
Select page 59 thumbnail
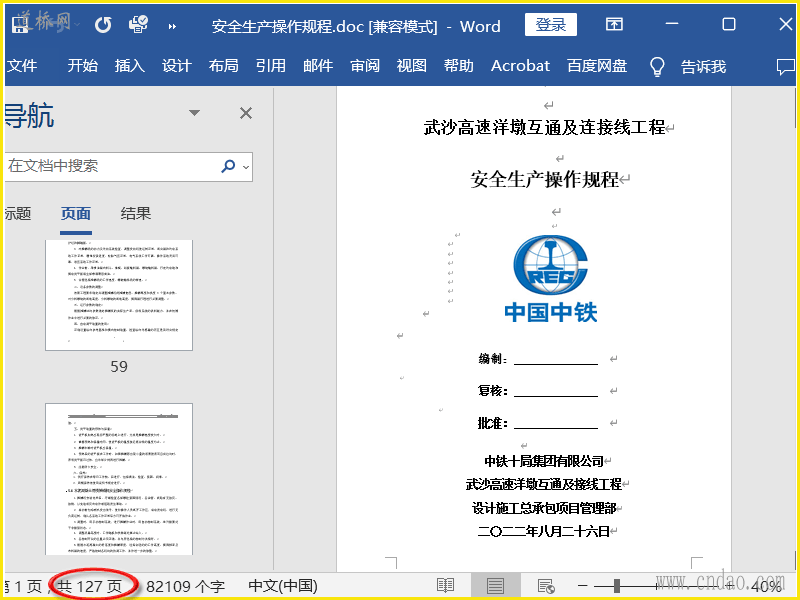click(x=119, y=295)
